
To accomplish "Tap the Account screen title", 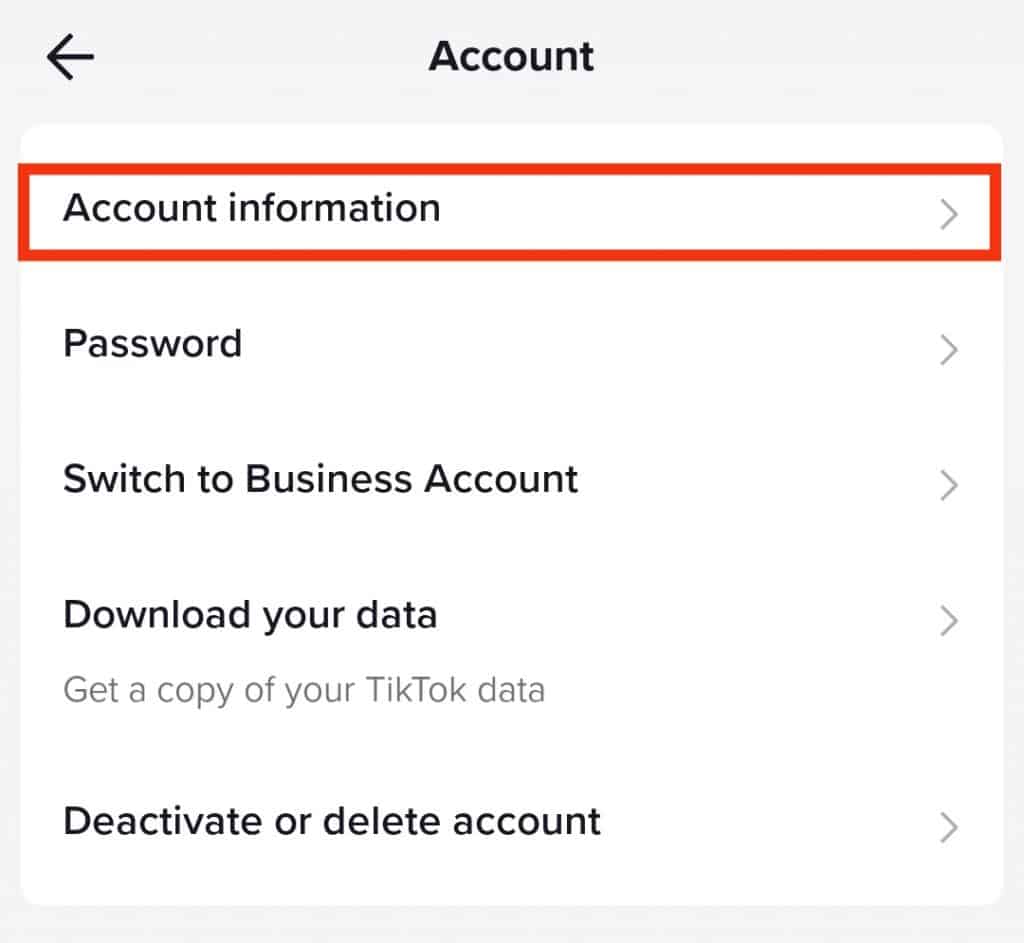I will tap(511, 57).
